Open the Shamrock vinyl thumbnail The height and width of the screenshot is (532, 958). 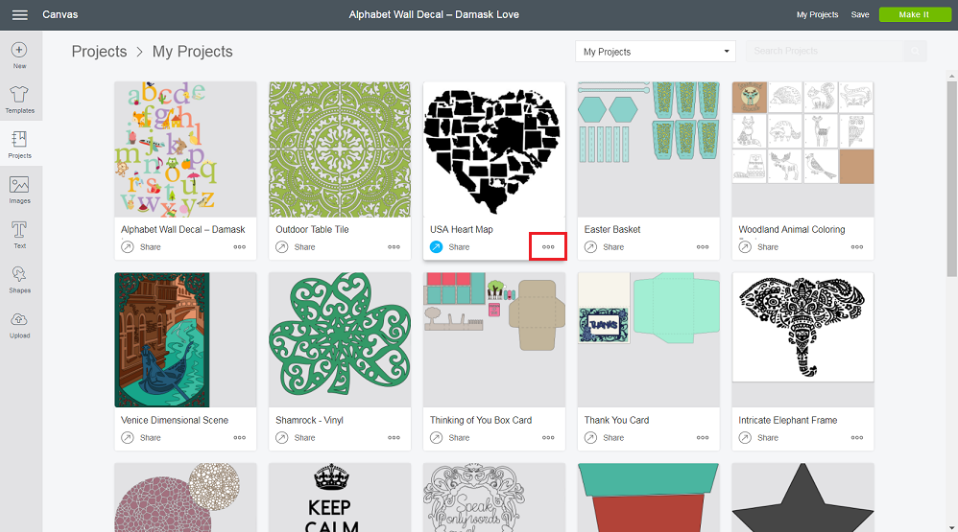pos(340,340)
